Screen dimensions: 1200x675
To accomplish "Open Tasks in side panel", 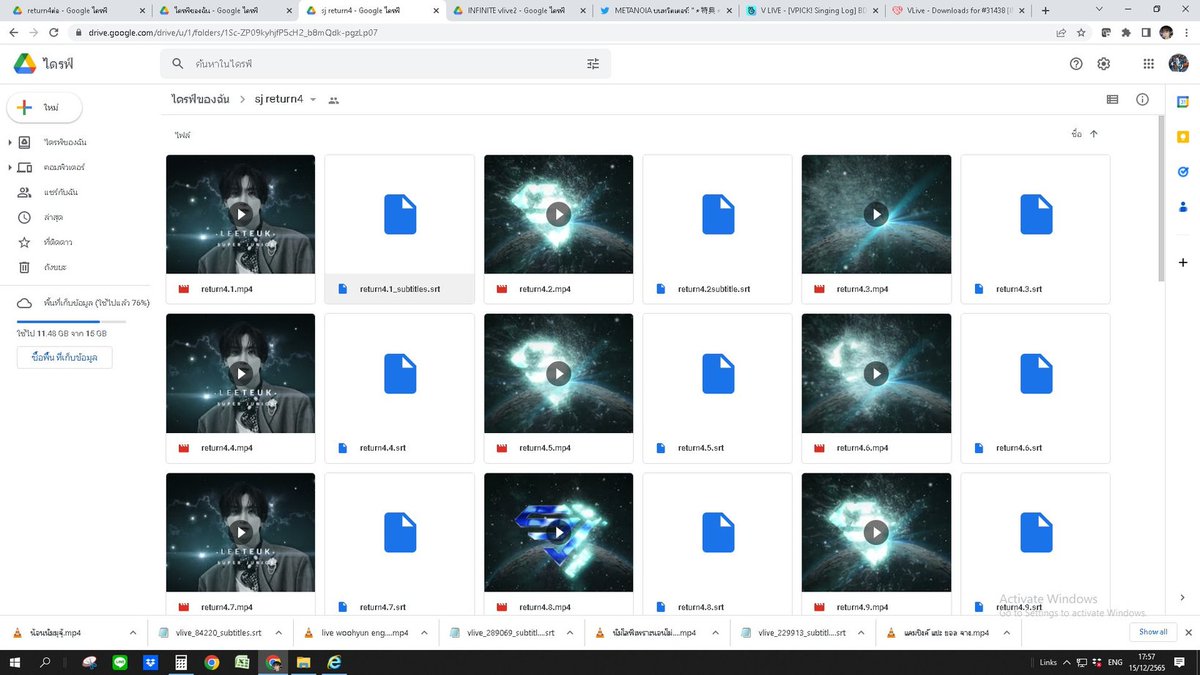I will click(x=1182, y=171).
